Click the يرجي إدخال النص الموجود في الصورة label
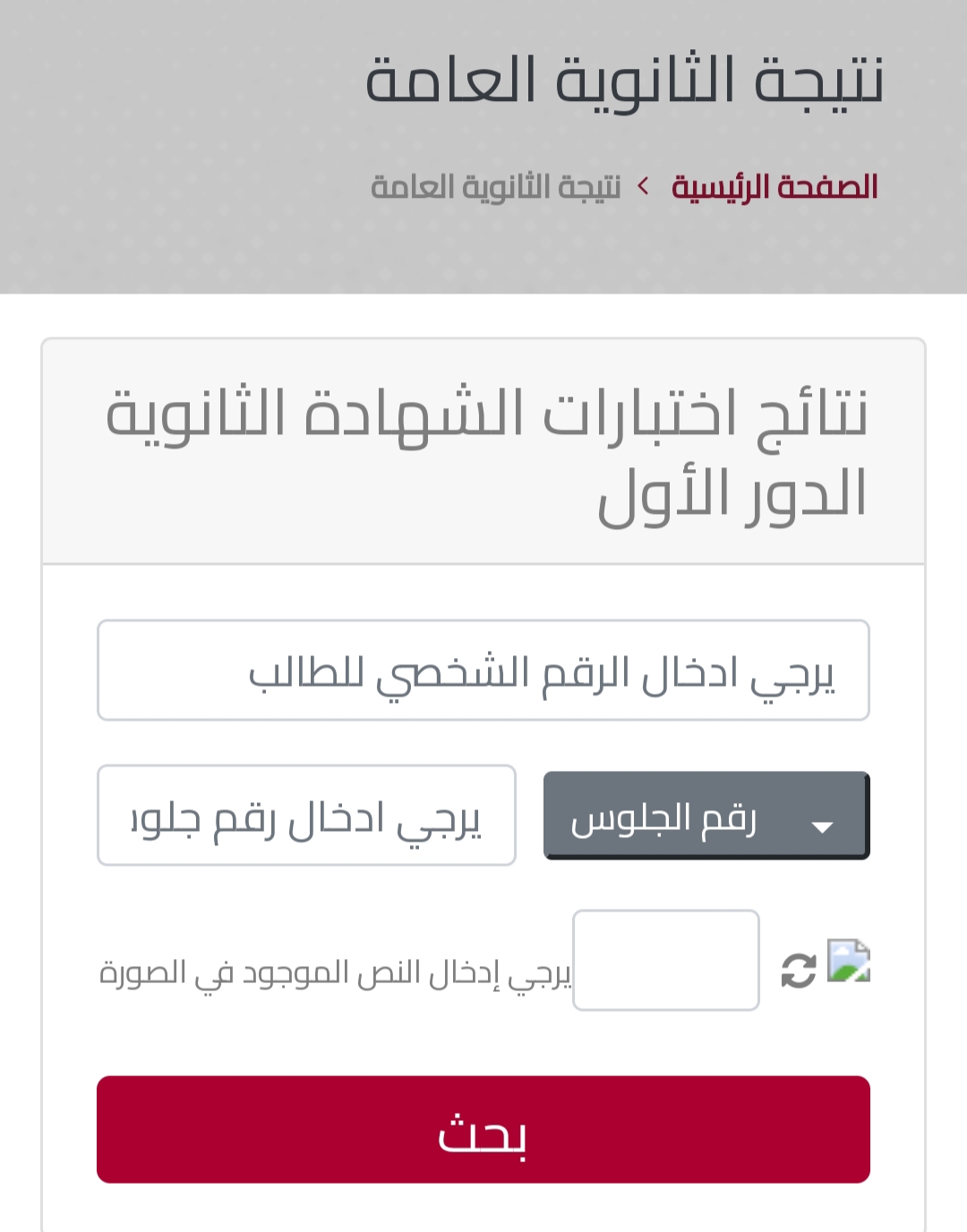 click(x=335, y=972)
